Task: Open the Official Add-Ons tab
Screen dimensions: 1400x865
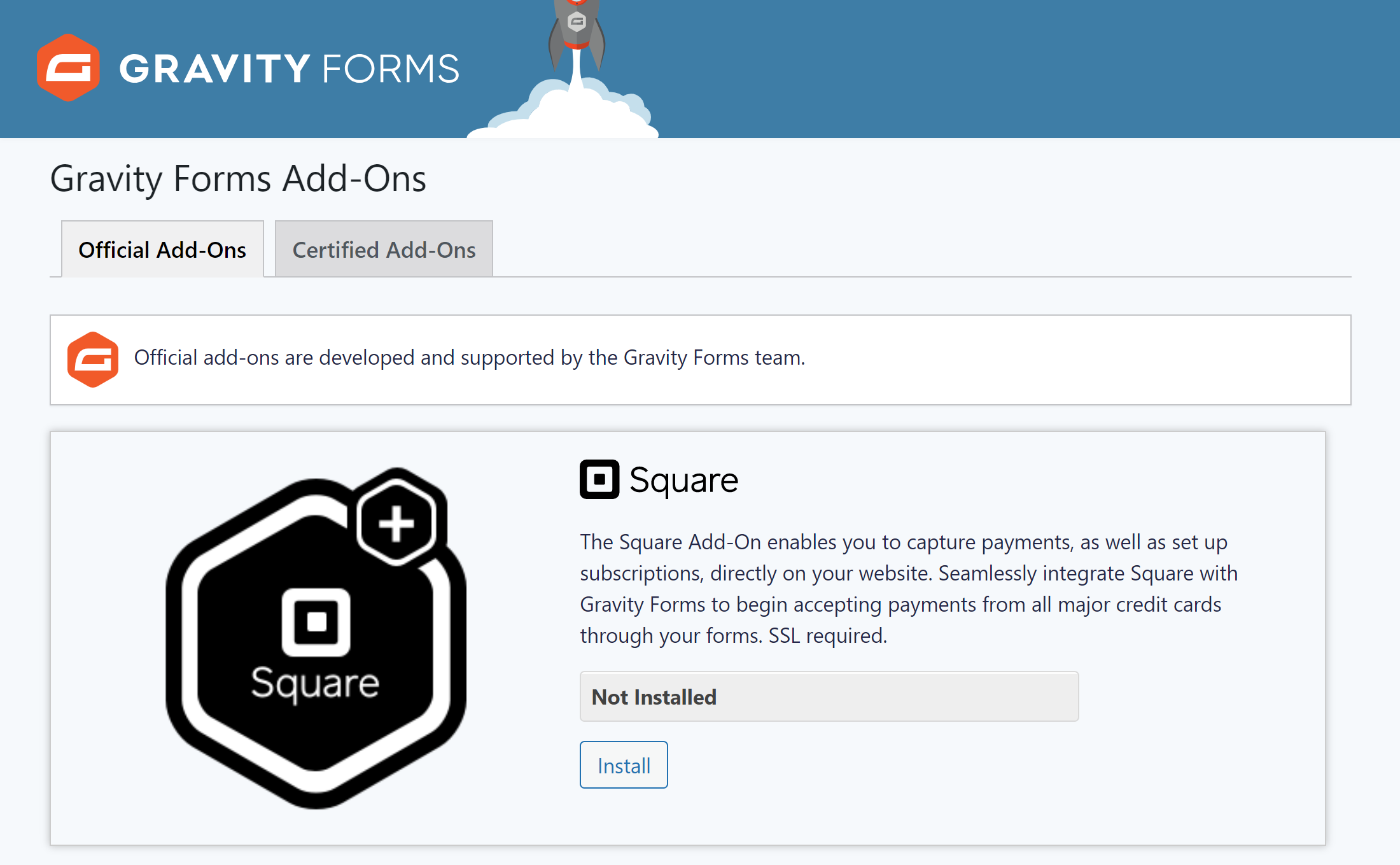Action: coord(162,249)
